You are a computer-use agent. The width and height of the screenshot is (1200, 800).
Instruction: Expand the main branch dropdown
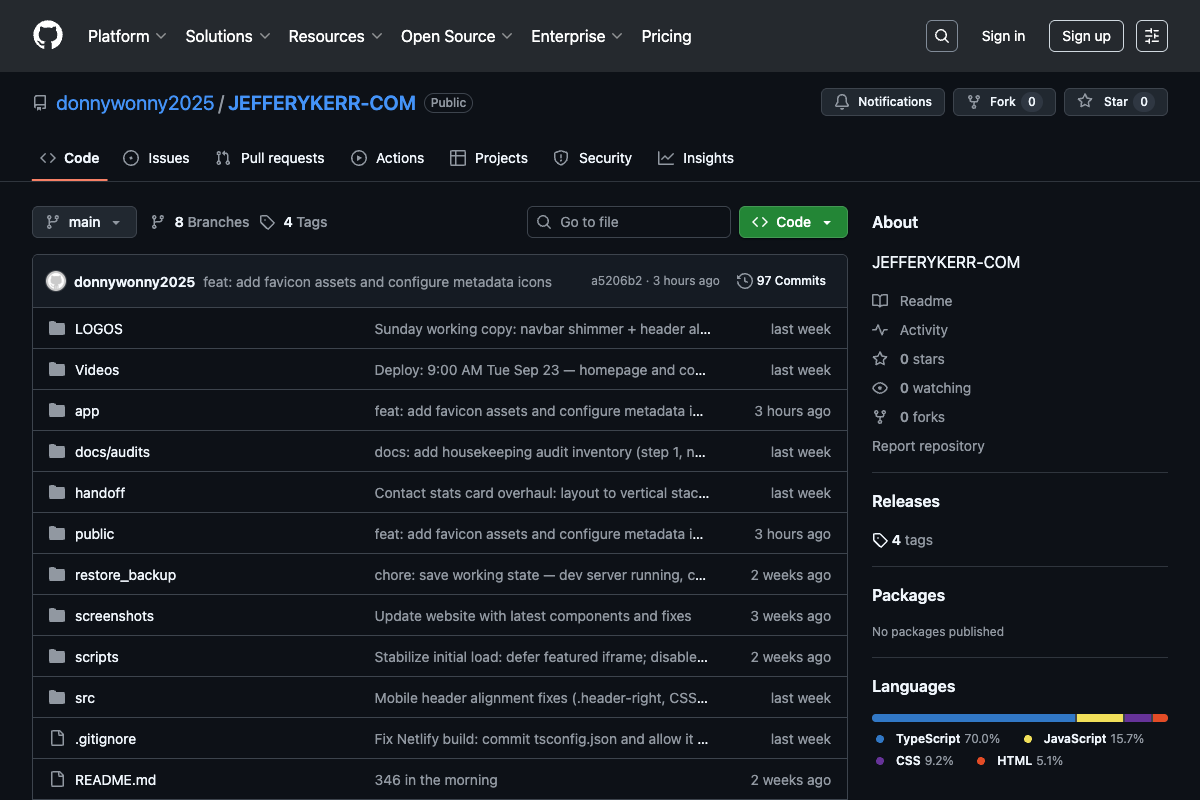[x=84, y=222]
